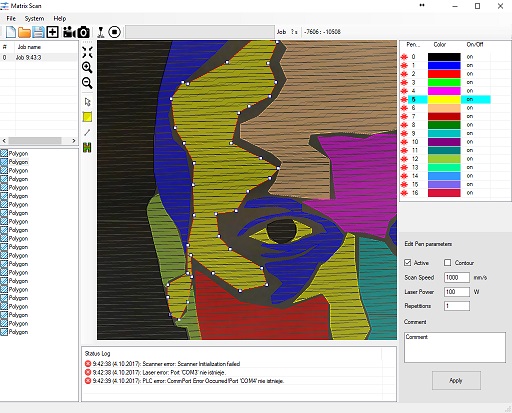Click the red laser icon for pen 12
Image resolution: width=512 pixels, height=413 pixels.
coord(404,159)
